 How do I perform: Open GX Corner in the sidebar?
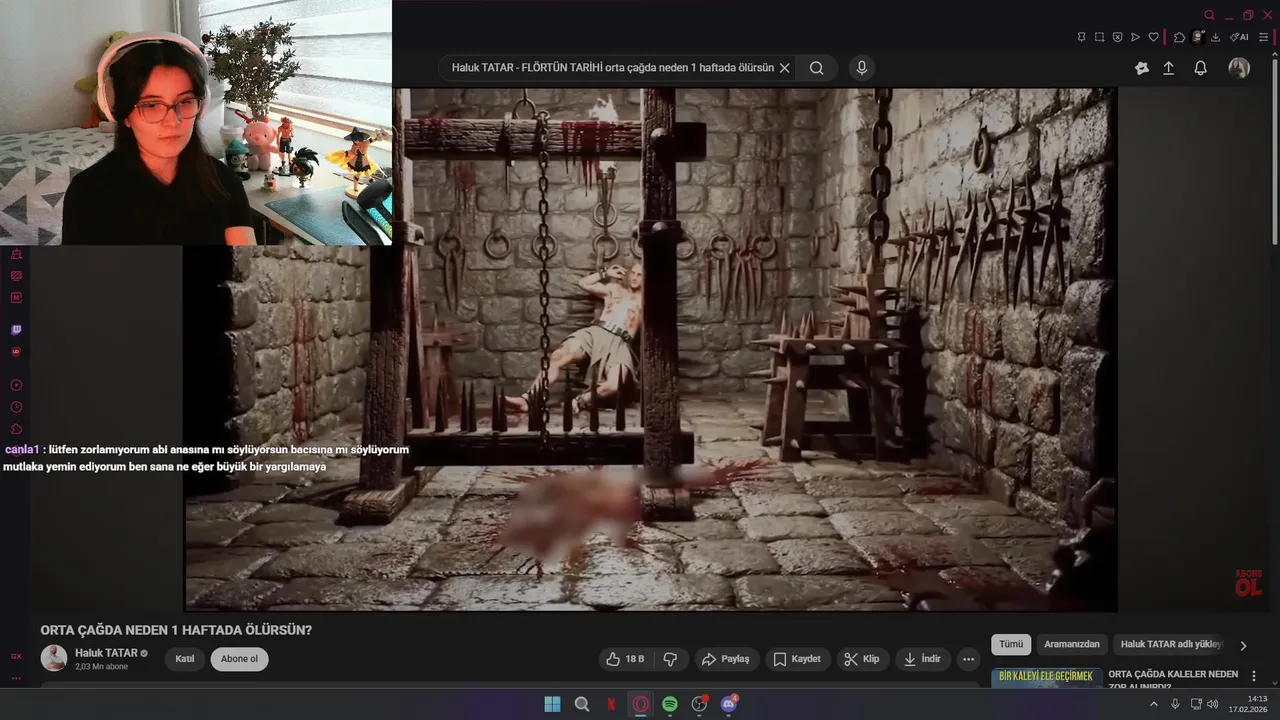pyautogui.click(x=16, y=656)
